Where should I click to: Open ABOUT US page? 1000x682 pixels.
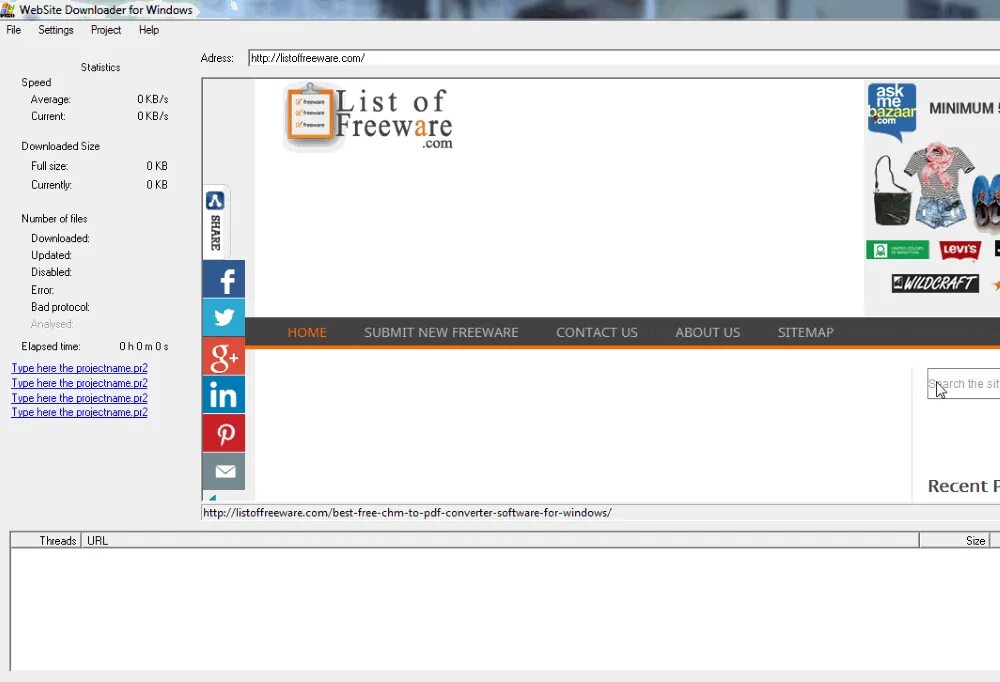tap(708, 332)
